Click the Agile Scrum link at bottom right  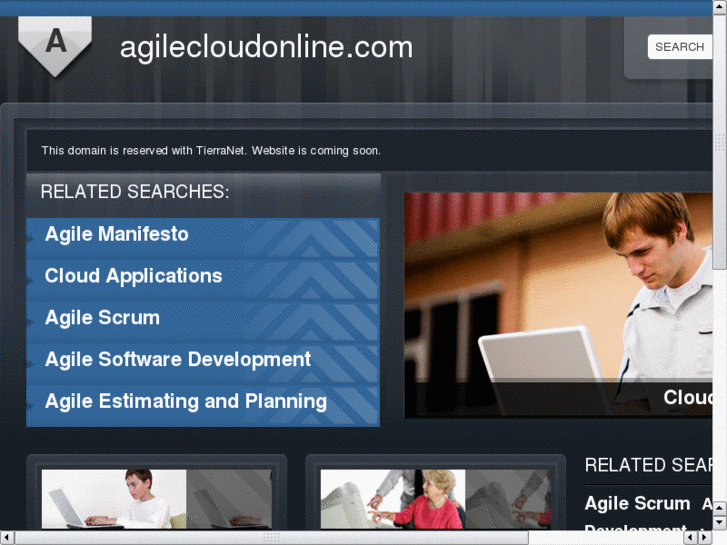pos(637,503)
